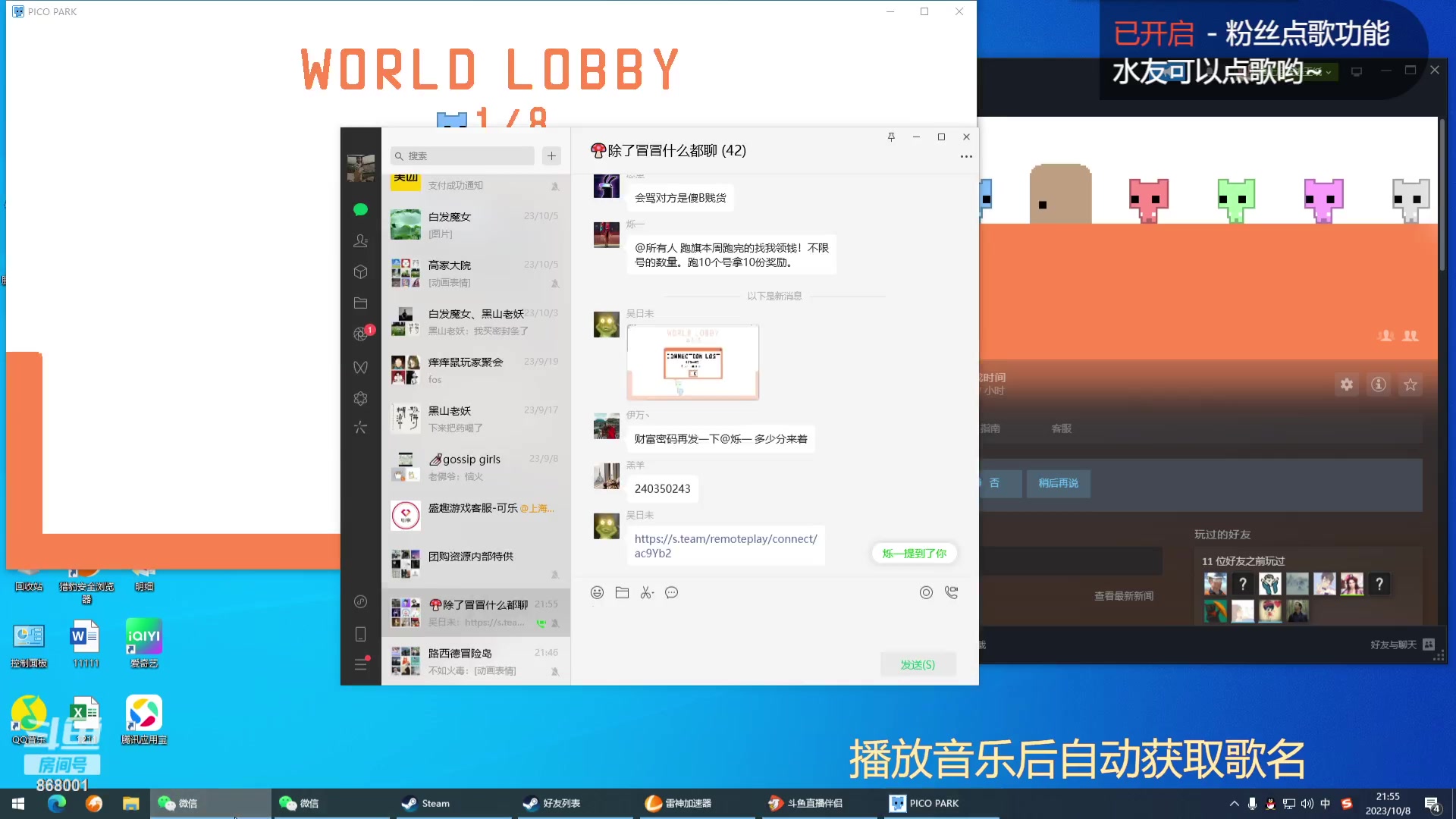1456x819 pixels.
Task: Open the chat options three-dots menu
Action: (966, 157)
